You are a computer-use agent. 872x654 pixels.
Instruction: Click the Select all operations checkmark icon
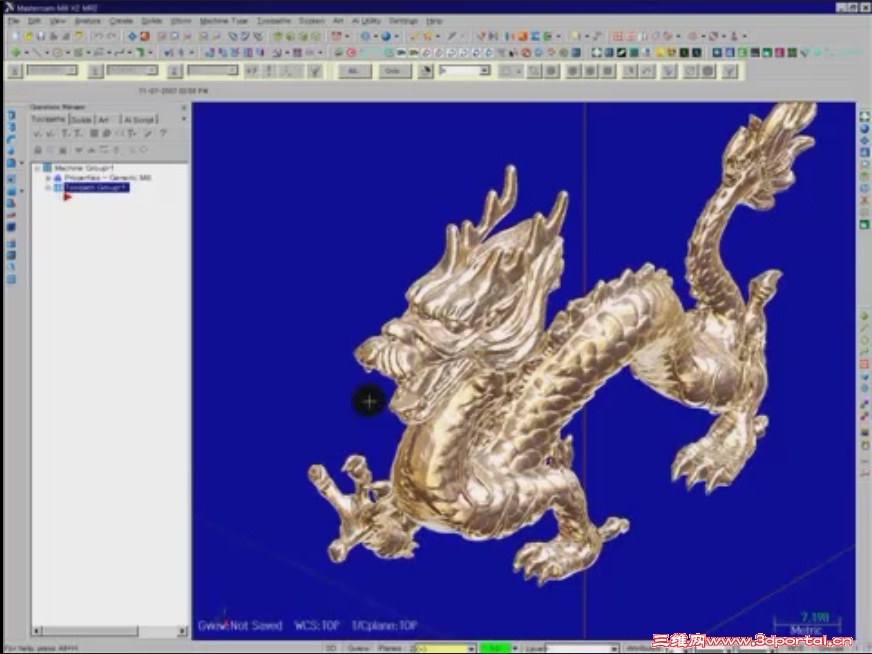[38, 133]
